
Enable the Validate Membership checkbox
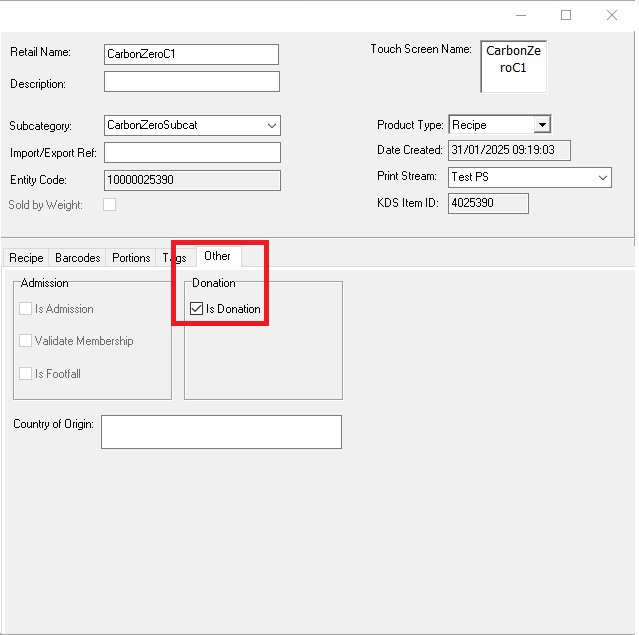pyautogui.click(x=26, y=341)
